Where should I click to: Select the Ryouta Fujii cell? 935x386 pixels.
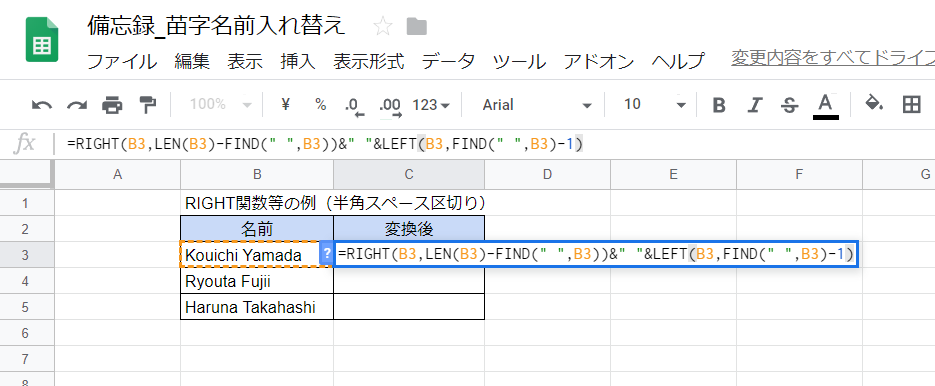pyautogui.click(x=257, y=281)
